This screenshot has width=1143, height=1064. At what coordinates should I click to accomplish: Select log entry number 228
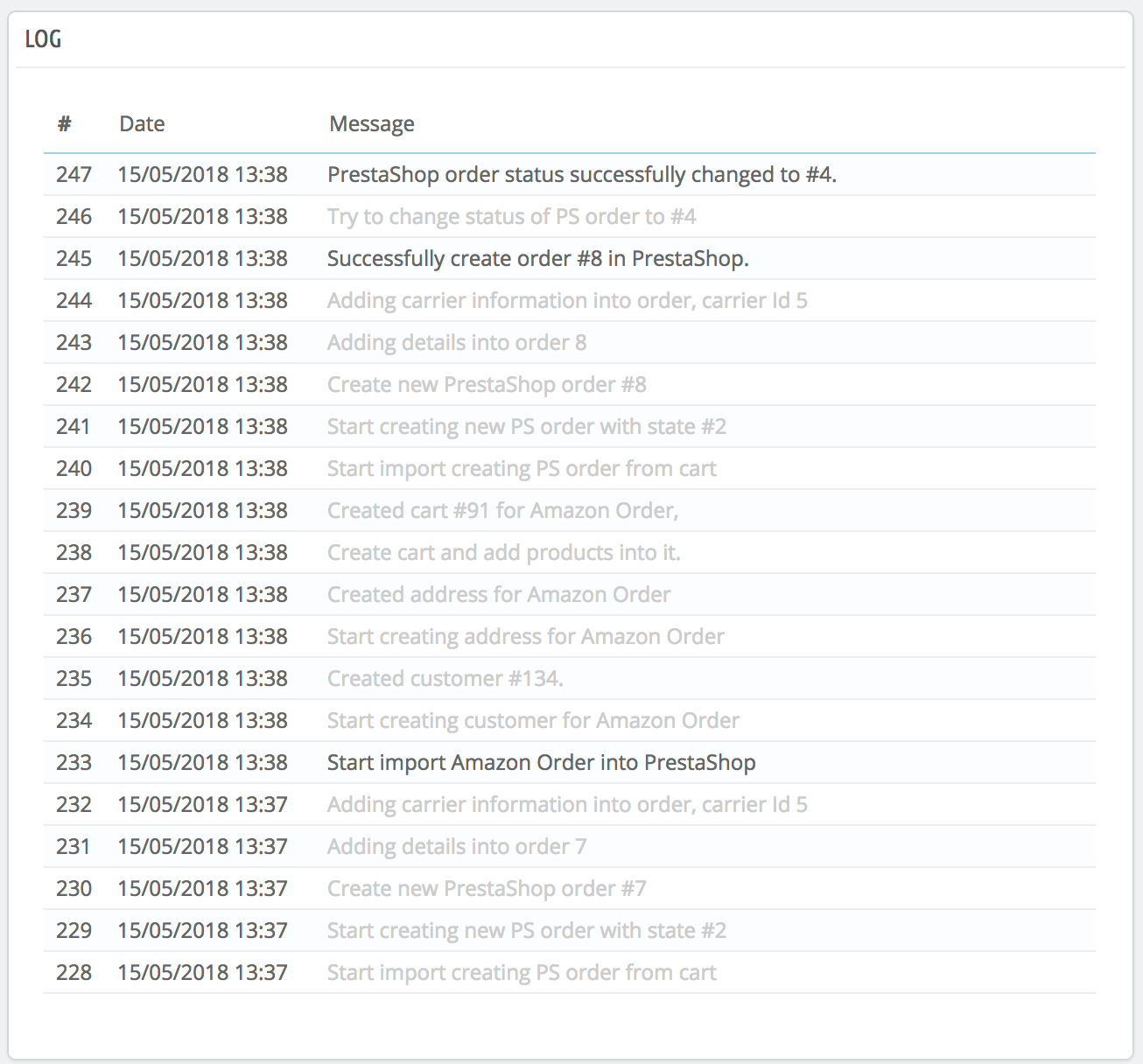click(x=74, y=972)
